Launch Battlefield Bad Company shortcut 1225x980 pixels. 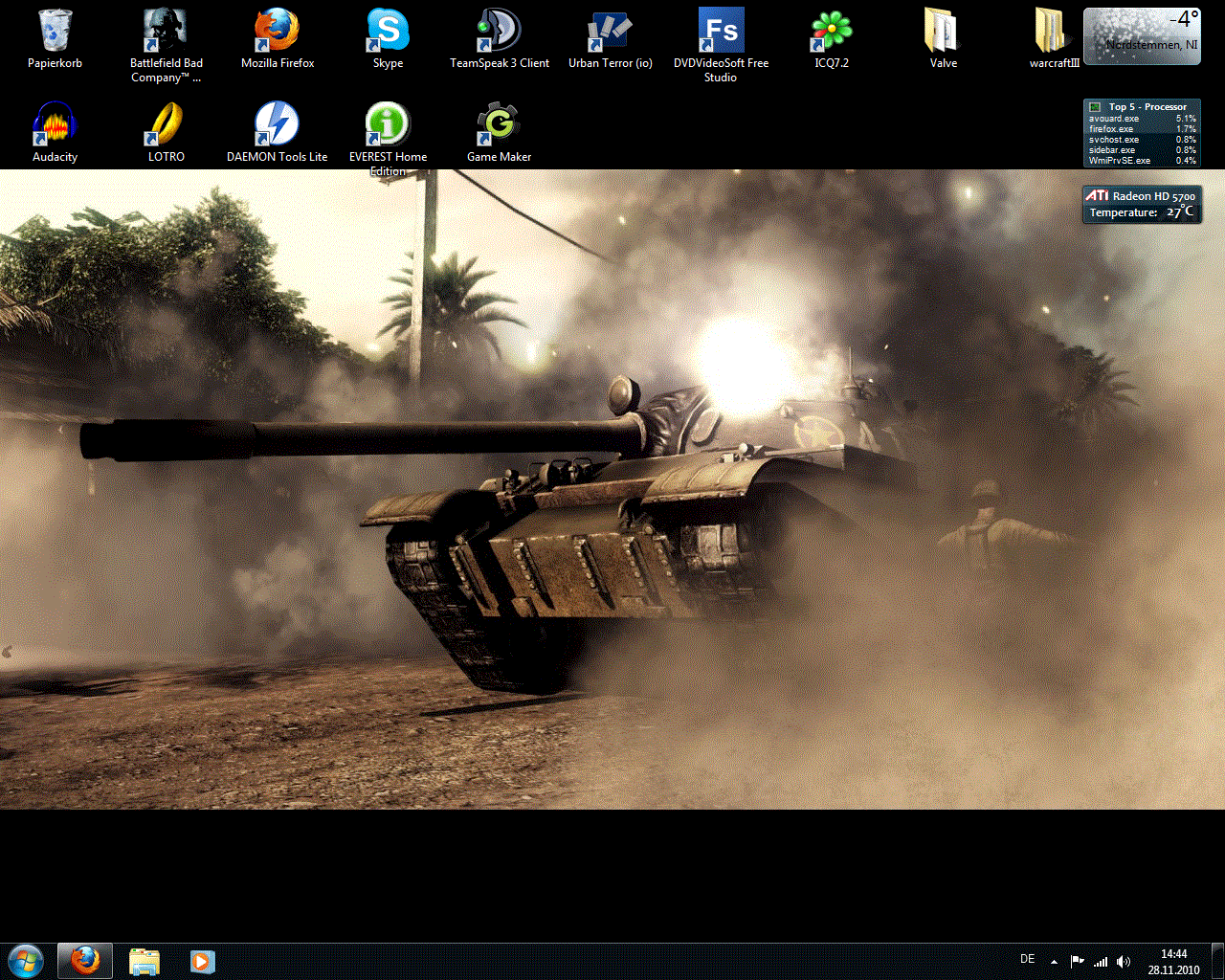(167, 46)
